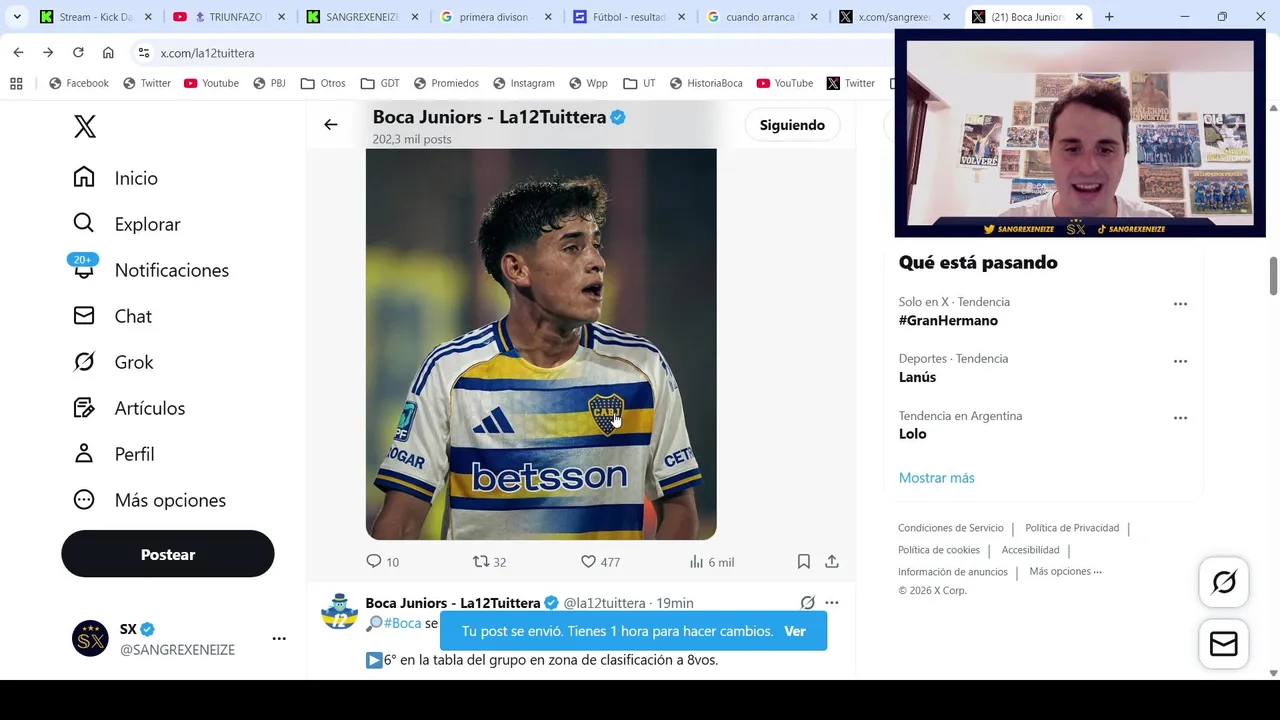Viewport: 1280px width, 720px height.
Task: Open Grok from sidebar
Action: 113,362
